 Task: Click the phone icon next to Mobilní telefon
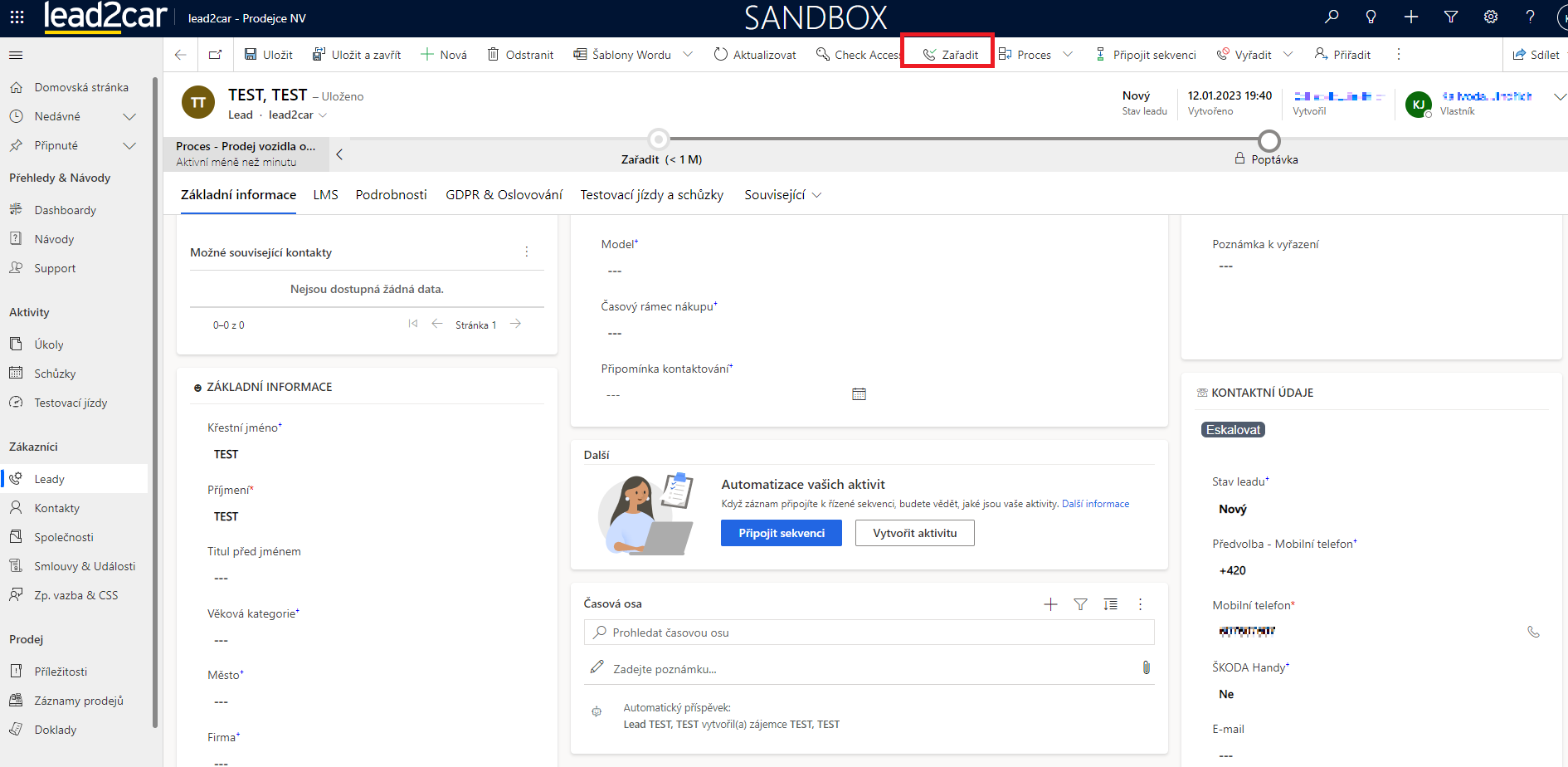(x=1533, y=632)
